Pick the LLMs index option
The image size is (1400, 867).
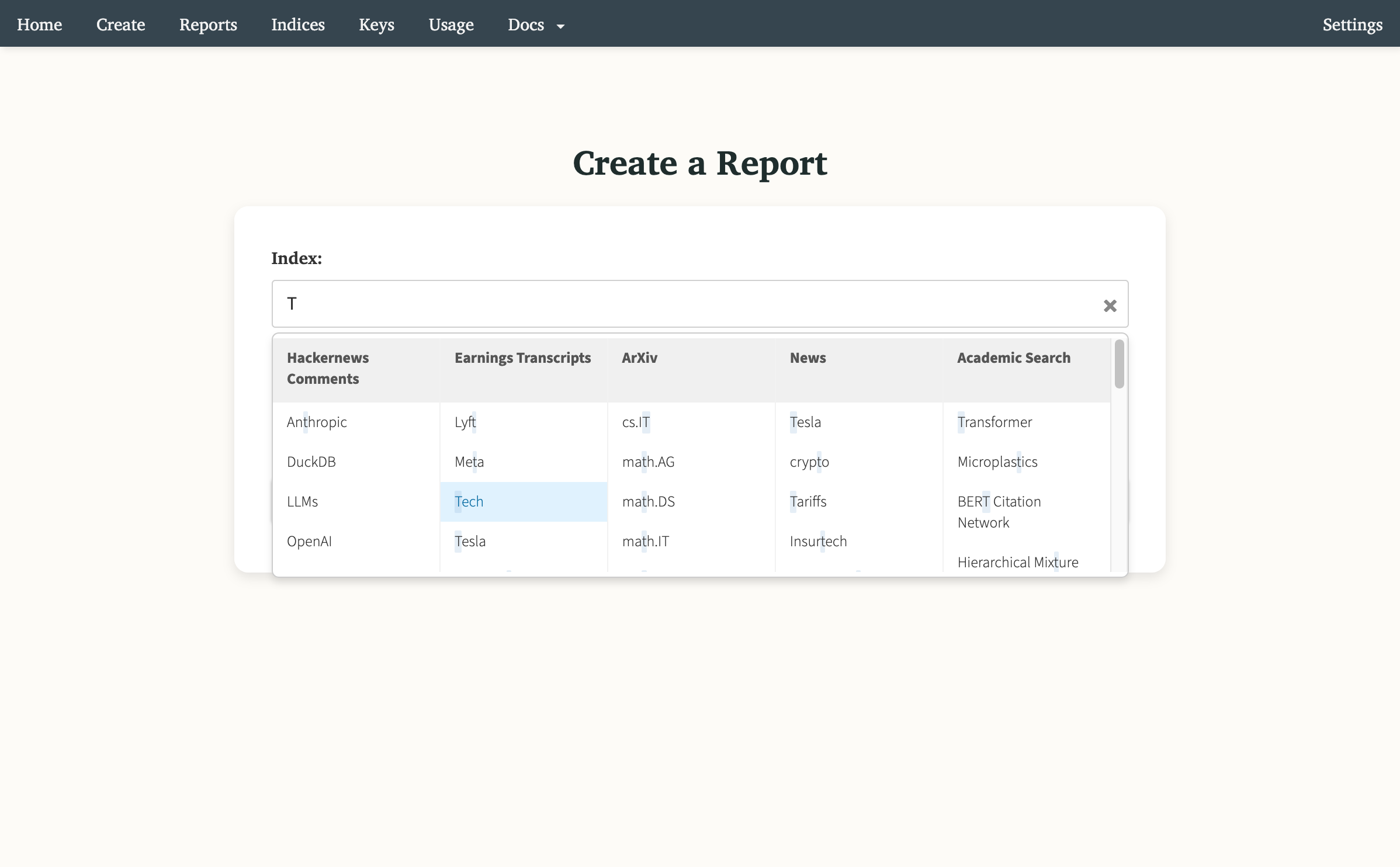coord(302,501)
